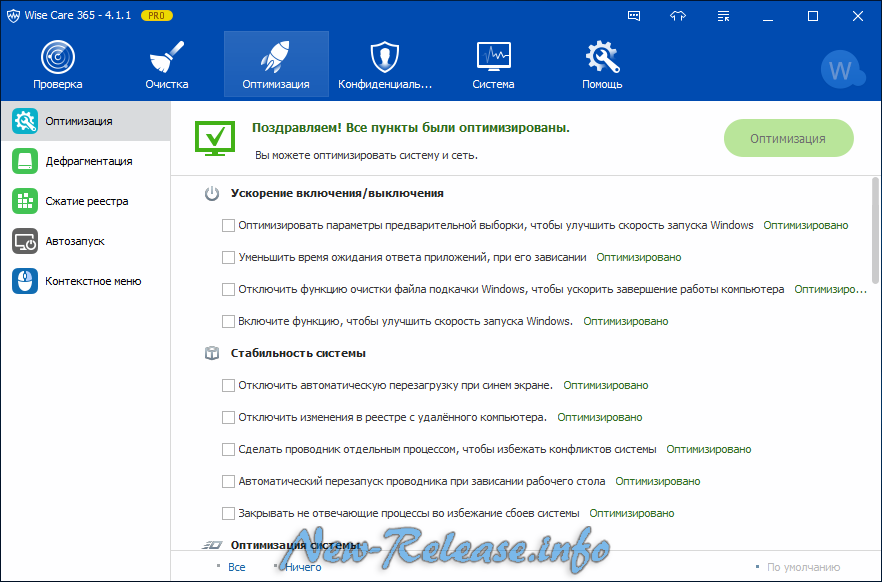882x582 pixels.
Task: Click the vertical scrollbar of the optimization list
Action: tap(875, 231)
